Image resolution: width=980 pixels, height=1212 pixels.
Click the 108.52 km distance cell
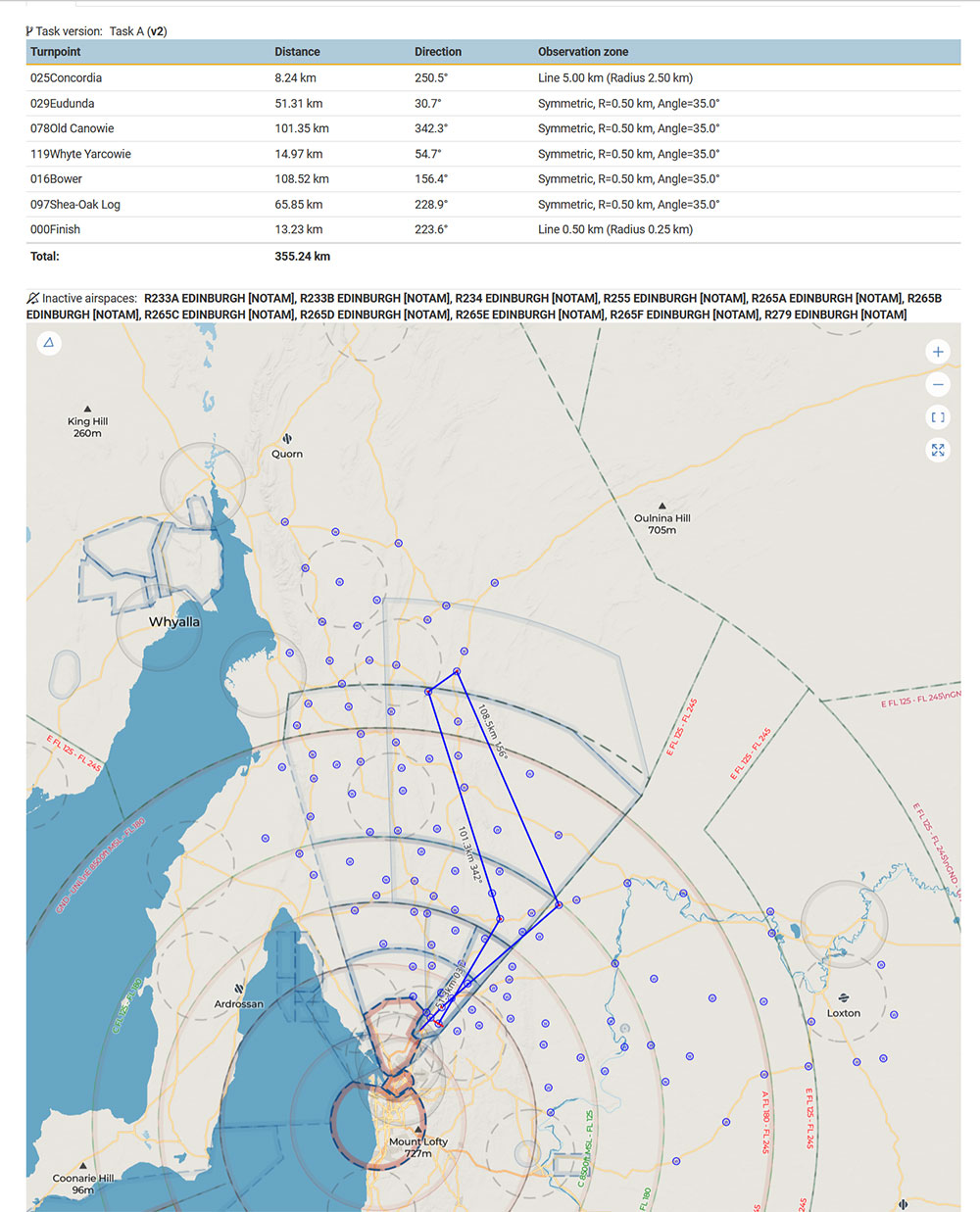tap(302, 179)
